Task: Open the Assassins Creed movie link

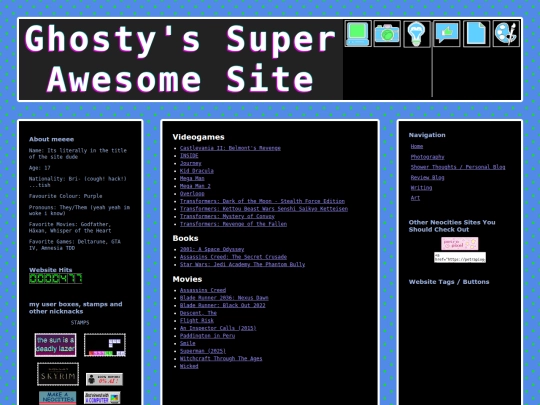Action: point(202,290)
